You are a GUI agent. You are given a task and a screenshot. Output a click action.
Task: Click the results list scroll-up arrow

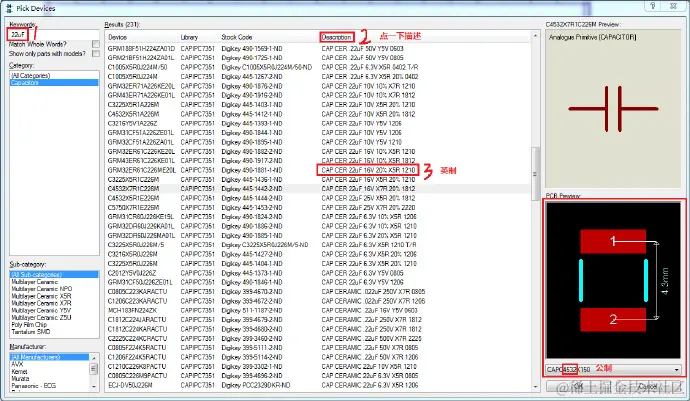pyautogui.click(x=536, y=36)
